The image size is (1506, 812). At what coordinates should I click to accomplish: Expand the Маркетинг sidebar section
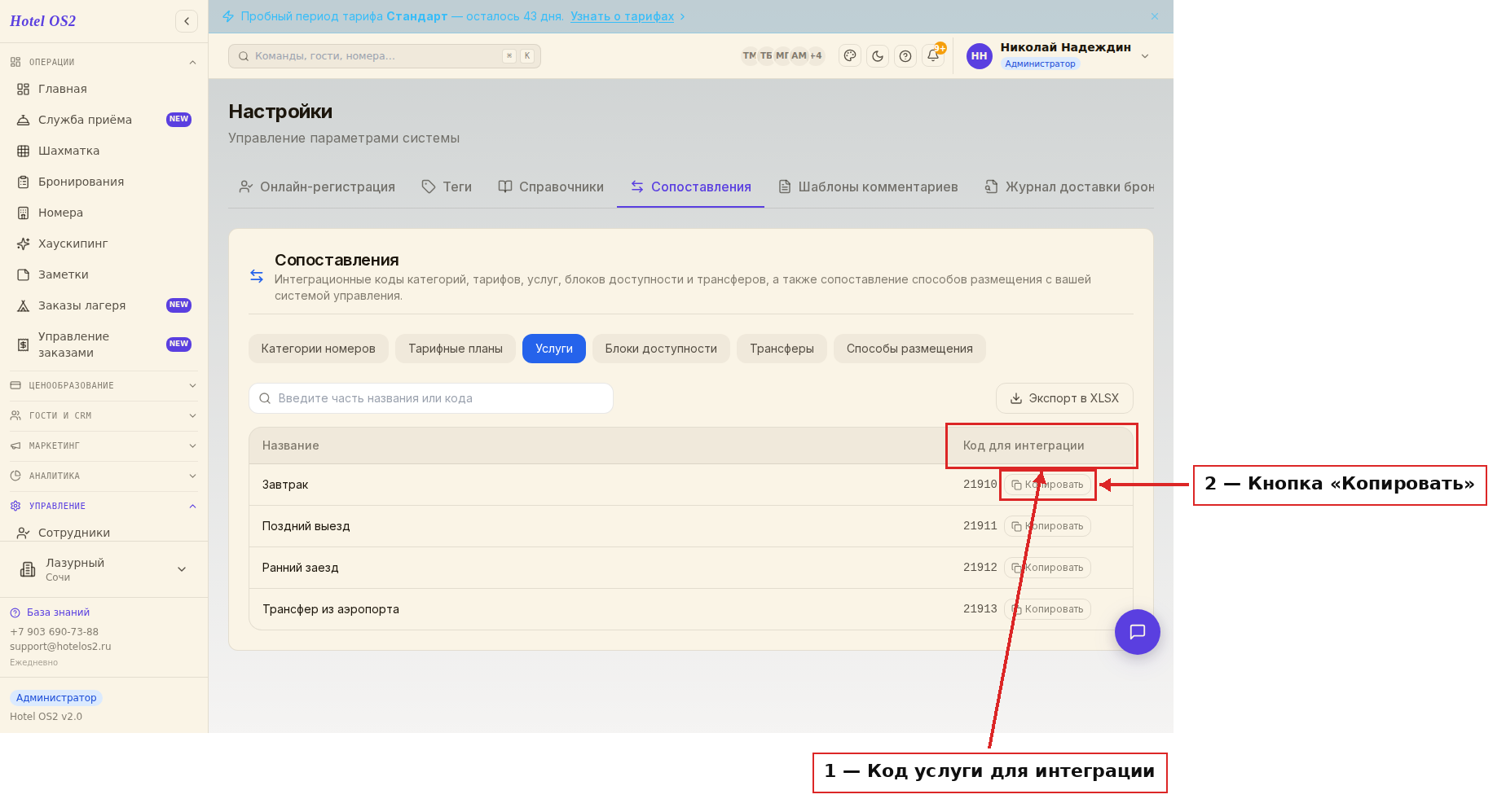[x=103, y=446]
